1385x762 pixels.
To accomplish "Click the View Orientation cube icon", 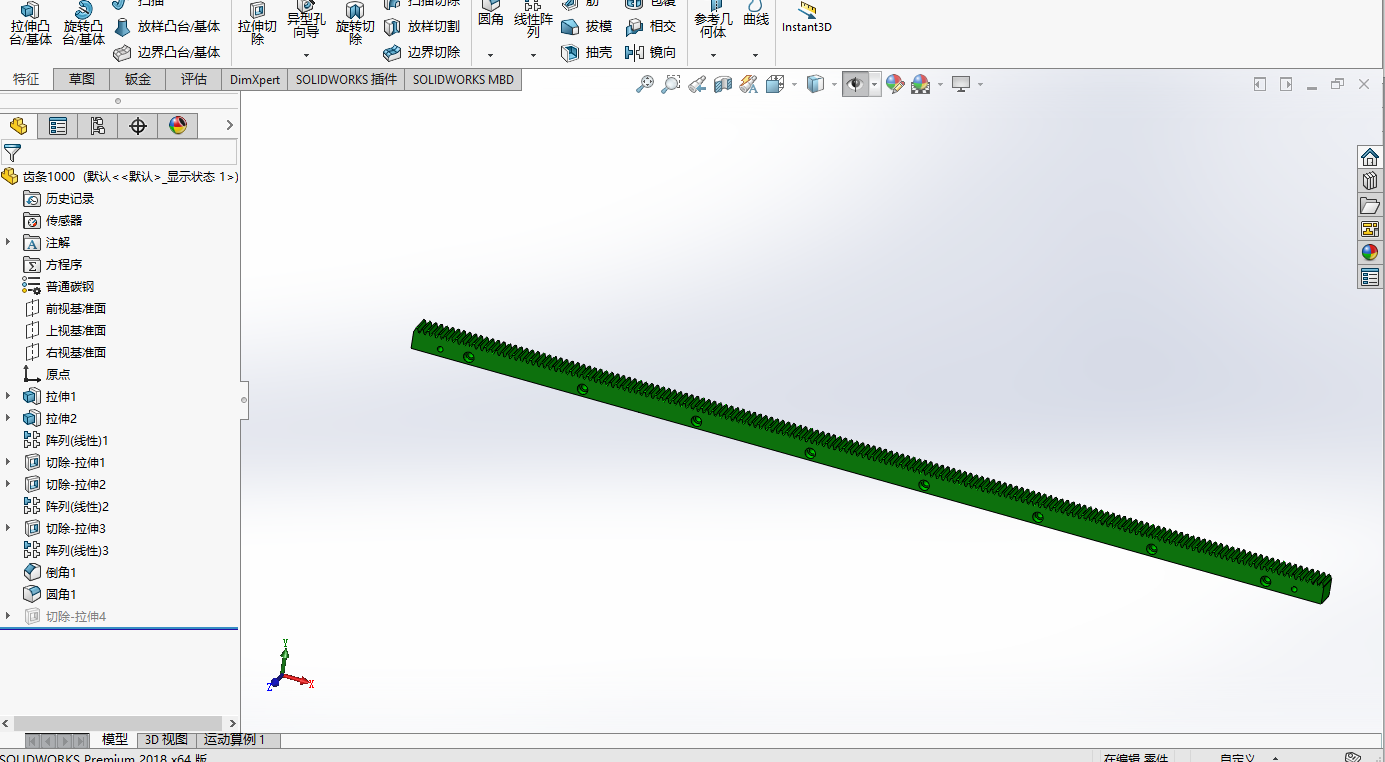I will pos(775,85).
